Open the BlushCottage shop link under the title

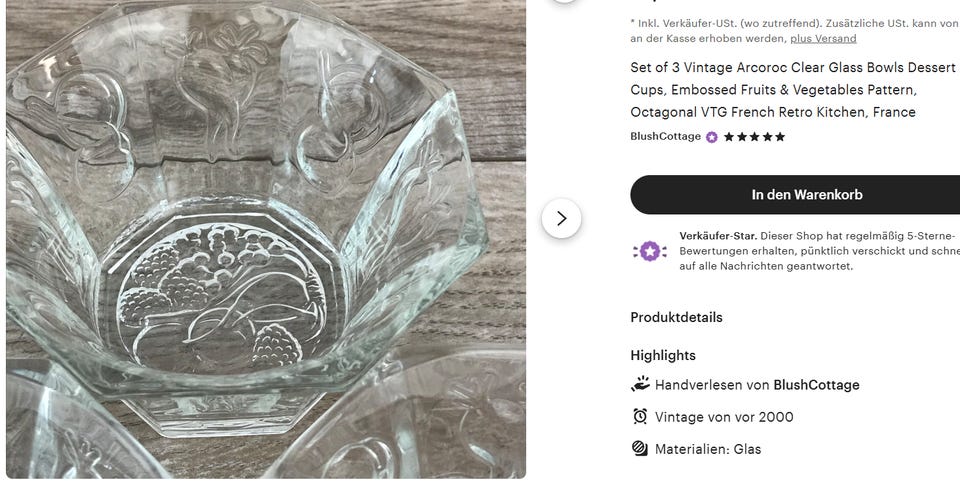click(666, 136)
